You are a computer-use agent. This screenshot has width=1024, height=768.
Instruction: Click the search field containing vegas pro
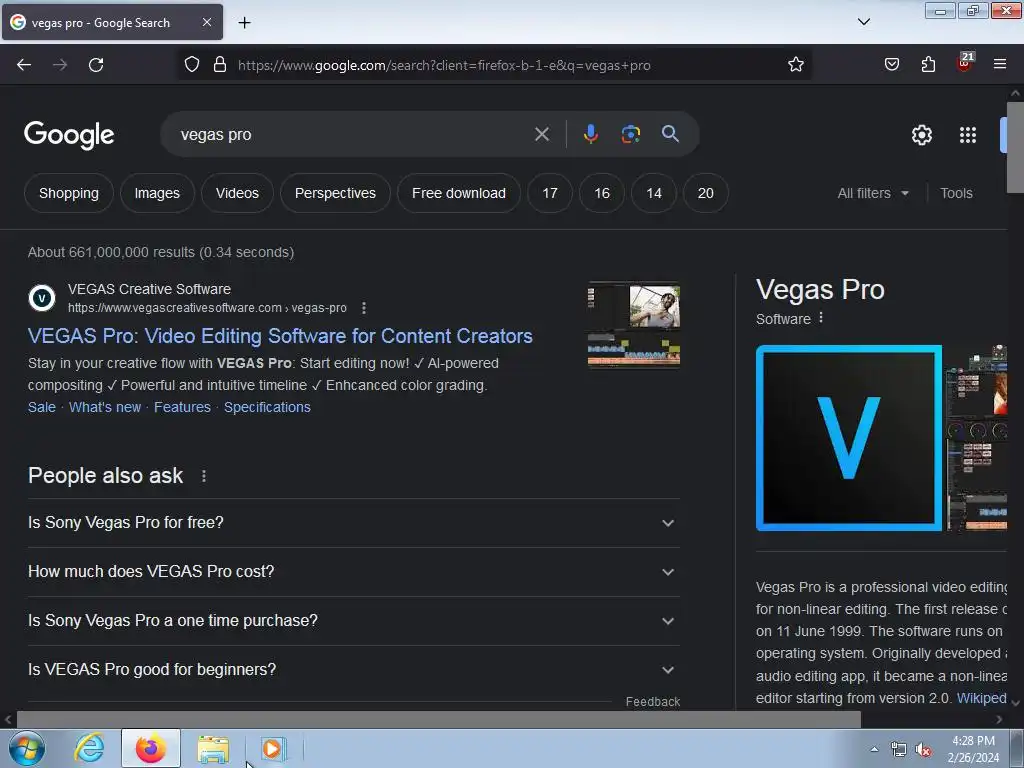coord(353,135)
